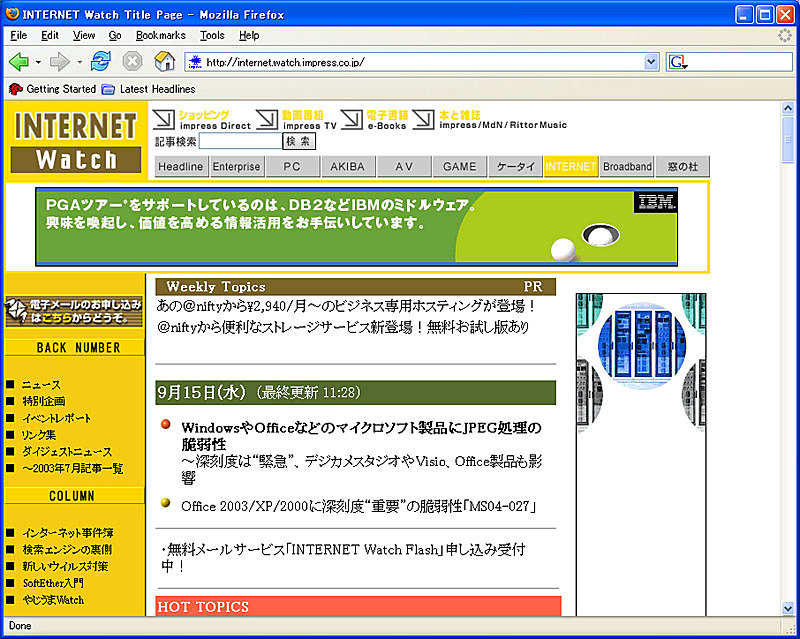Select the 窓の杜 tab
The width and height of the screenshot is (800, 639).
(683, 166)
